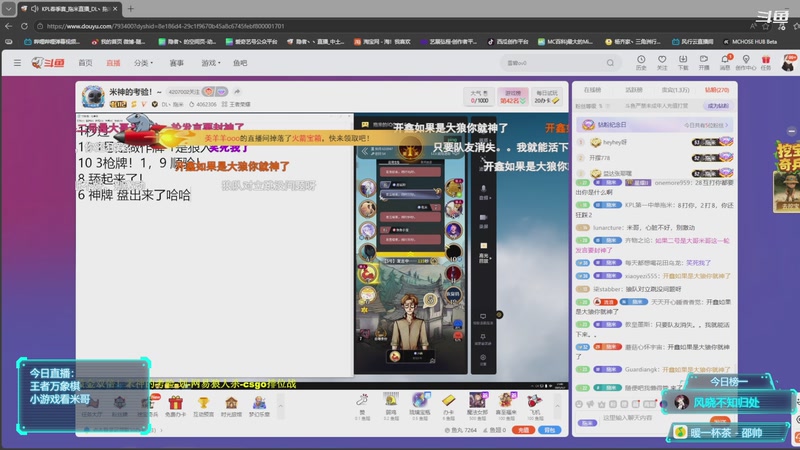Send the 办卡 gold card gift
This screenshot has width=800, height=450.
click(x=448, y=407)
